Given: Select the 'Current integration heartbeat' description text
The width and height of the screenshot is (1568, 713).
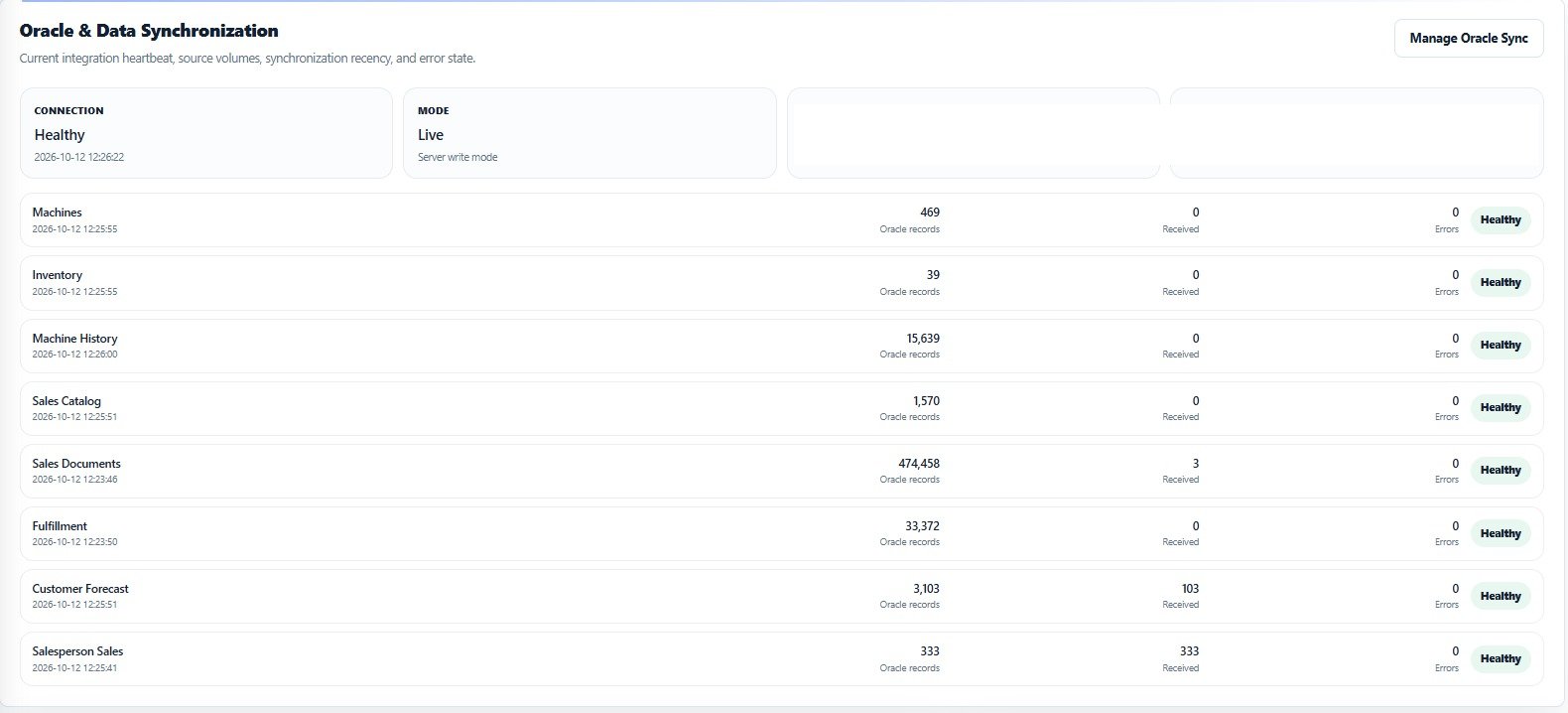Looking at the screenshot, I should click(248, 59).
